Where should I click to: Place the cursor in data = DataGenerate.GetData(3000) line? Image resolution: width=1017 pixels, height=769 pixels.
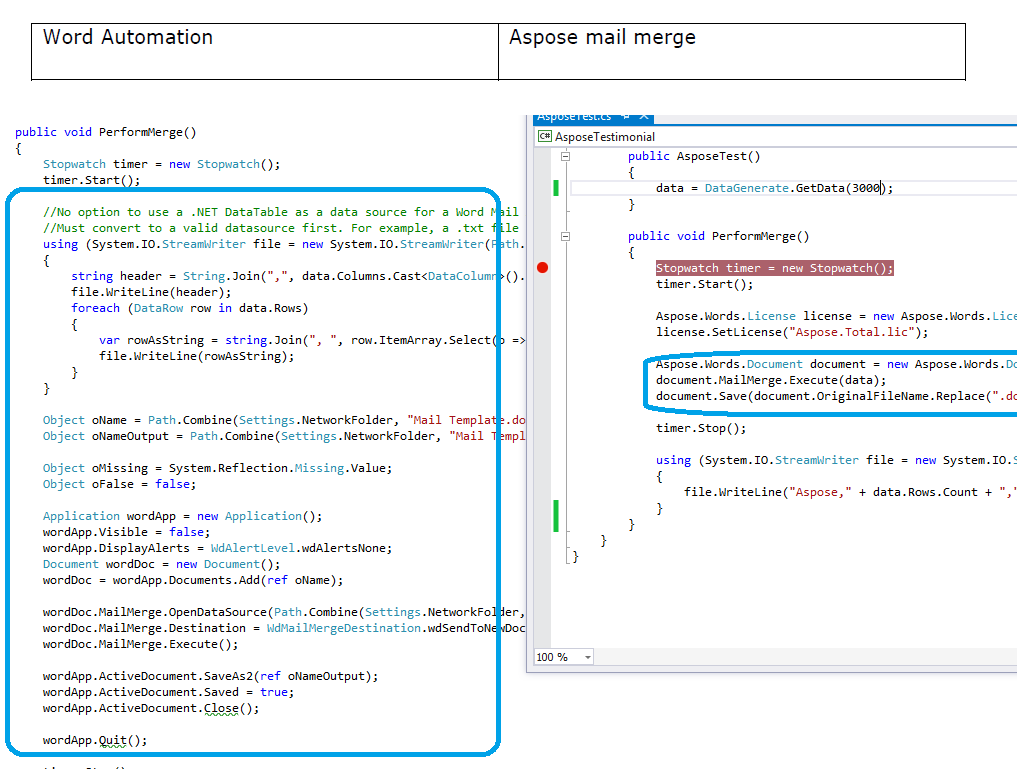click(x=774, y=188)
